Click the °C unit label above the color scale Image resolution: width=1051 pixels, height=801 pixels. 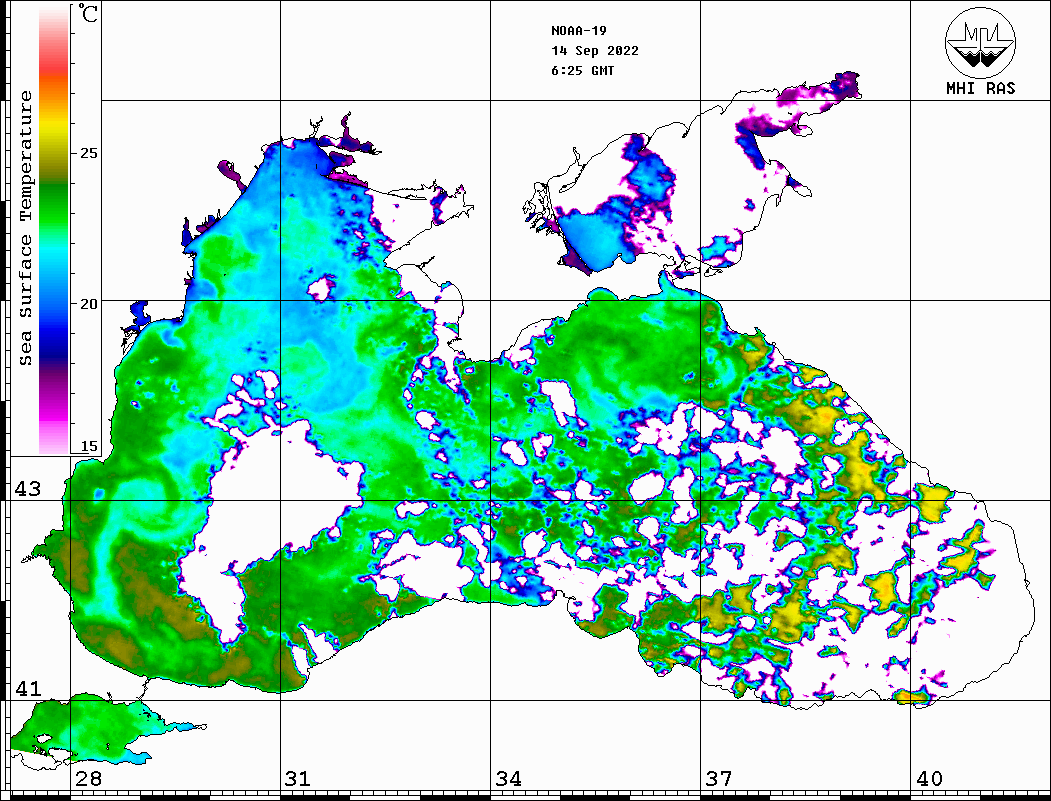pos(89,15)
